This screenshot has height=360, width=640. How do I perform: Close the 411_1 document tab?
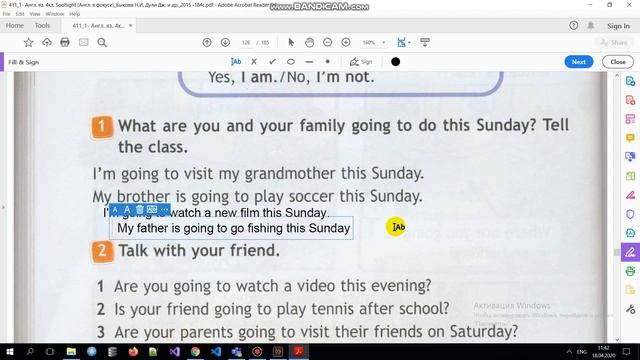[x=131, y=25]
